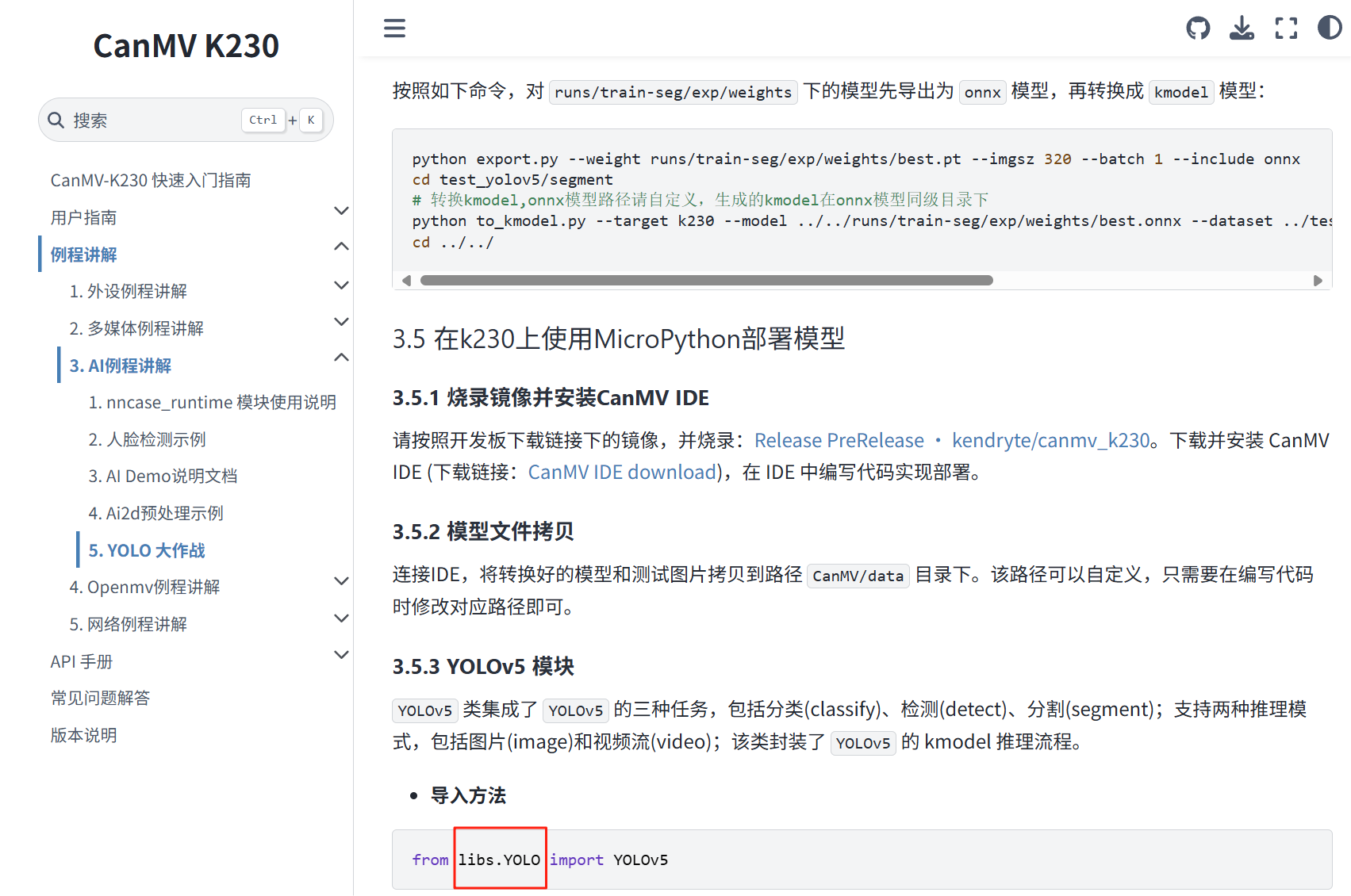Collapse the 例程讲解 section

pos(341,247)
